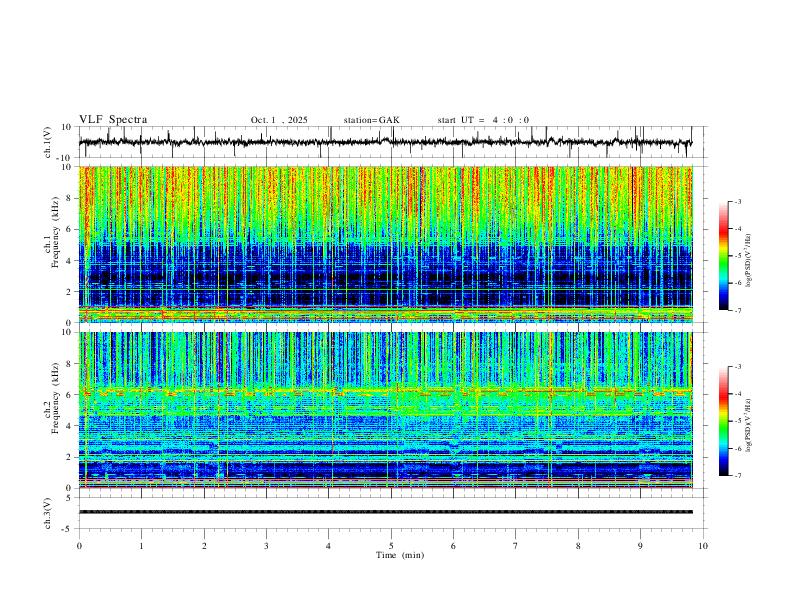Image resolution: width=792 pixels, height=612 pixels.
Task: Click the 'start UT = 4 :0 :0' label
Action: coord(483,120)
